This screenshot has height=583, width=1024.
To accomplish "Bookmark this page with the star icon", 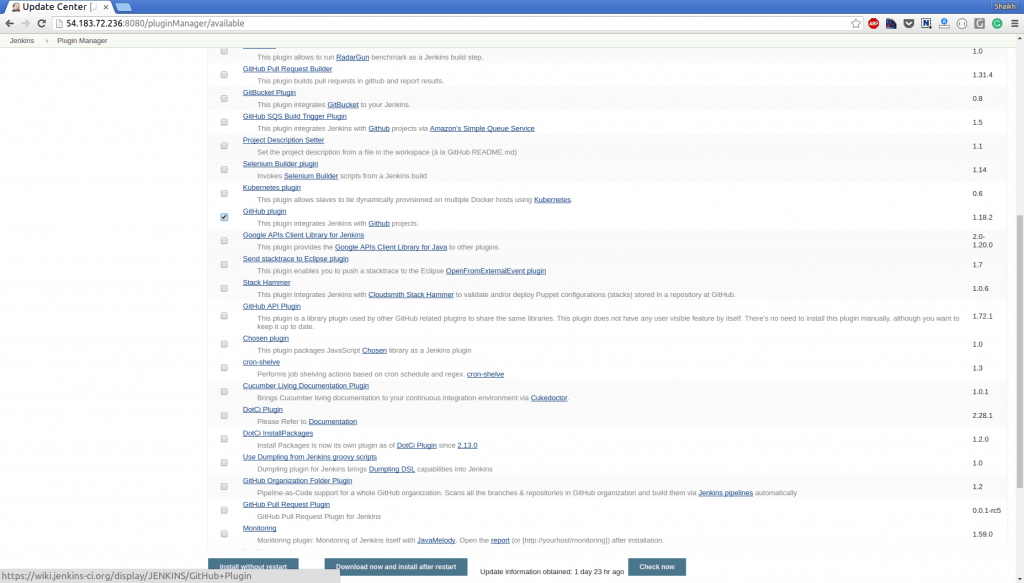I will pyautogui.click(x=854, y=23).
